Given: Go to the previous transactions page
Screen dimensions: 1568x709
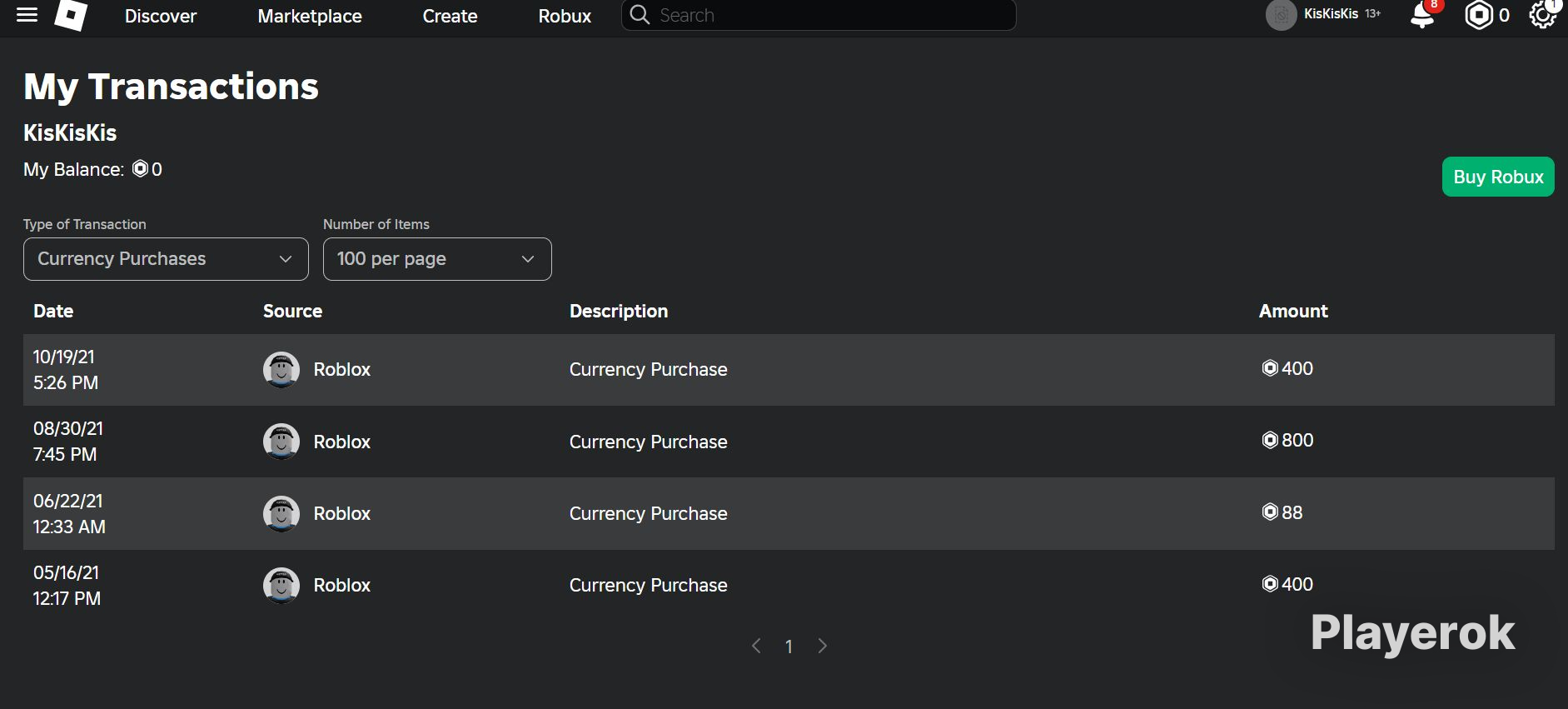Looking at the screenshot, I should (x=756, y=646).
